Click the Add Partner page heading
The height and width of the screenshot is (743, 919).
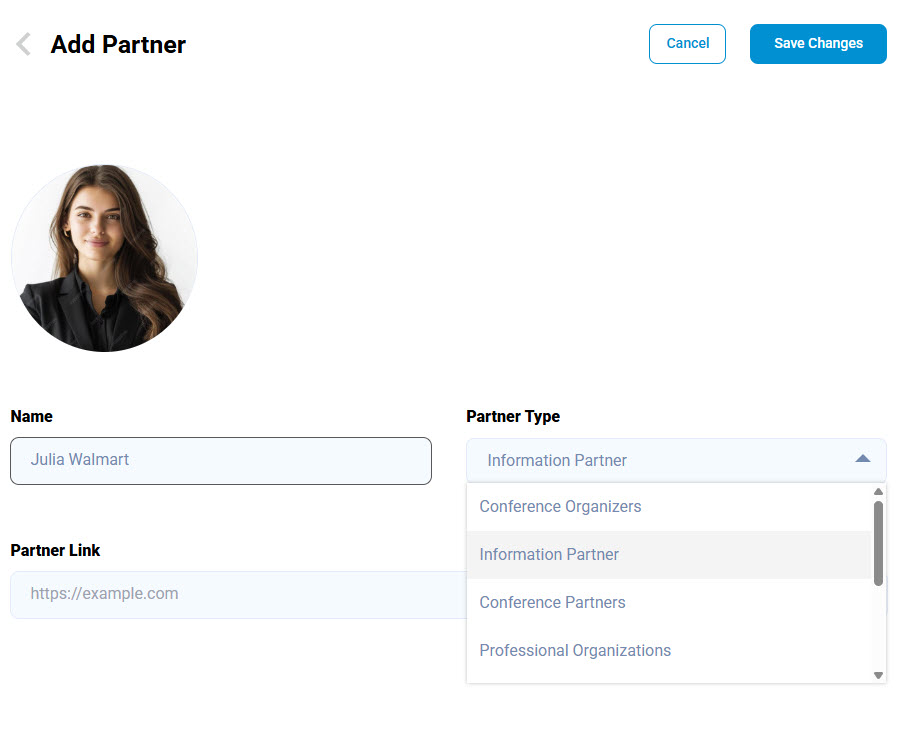(x=117, y=44)
